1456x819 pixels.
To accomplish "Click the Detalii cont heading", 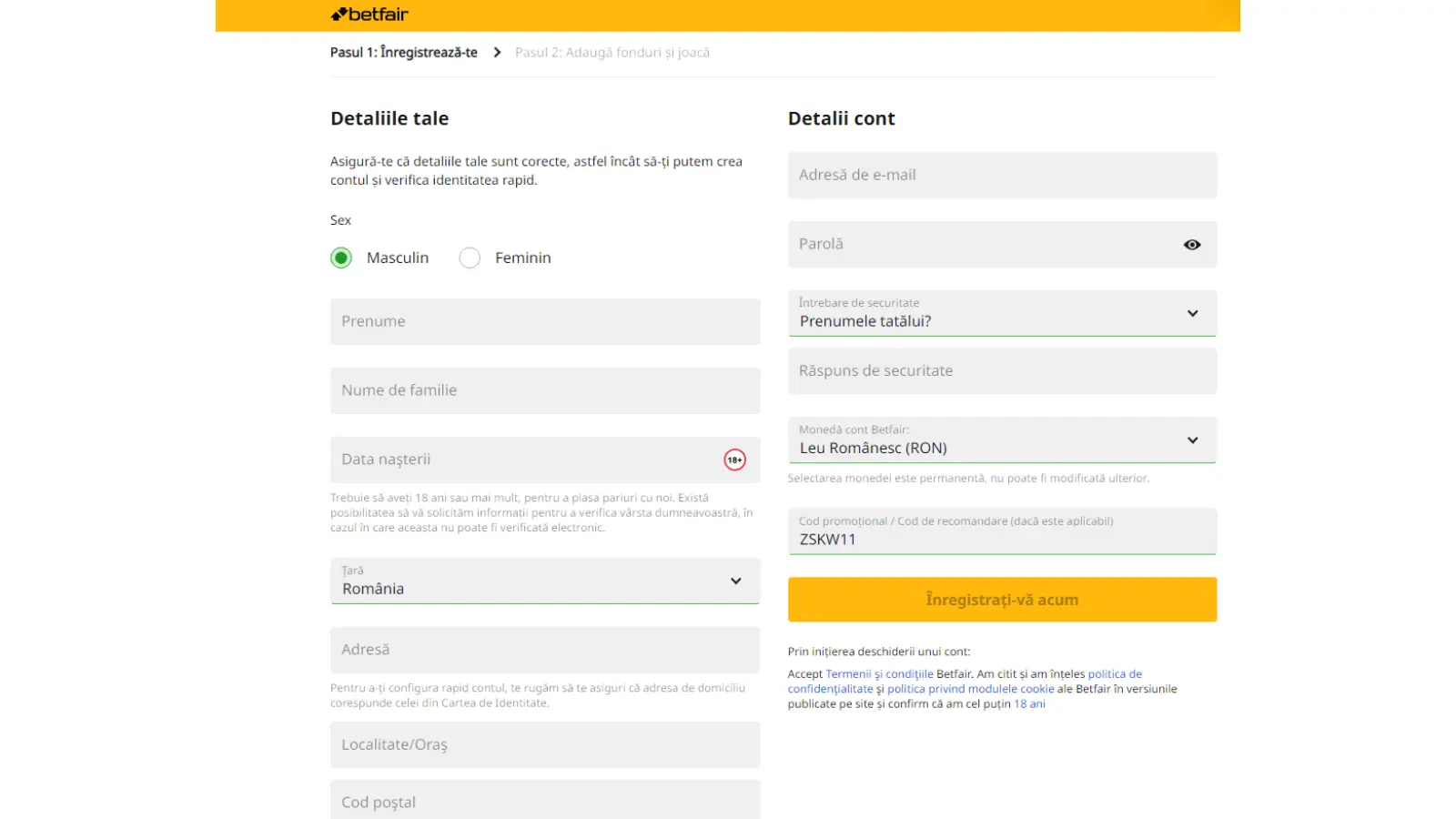I will 842,118.
